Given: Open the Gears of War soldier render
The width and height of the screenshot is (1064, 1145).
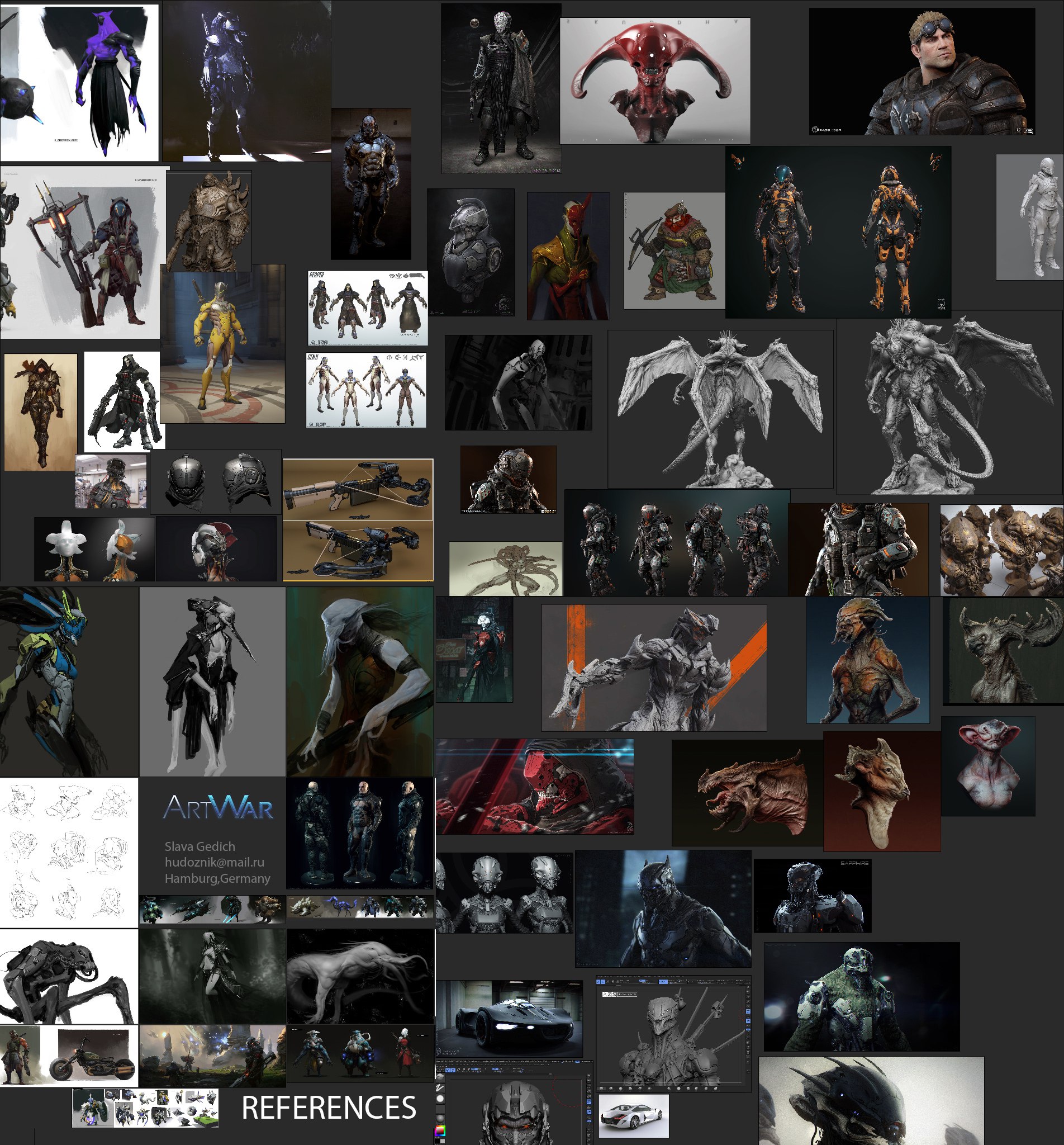Looking at the screenshot, I should 922,72.
